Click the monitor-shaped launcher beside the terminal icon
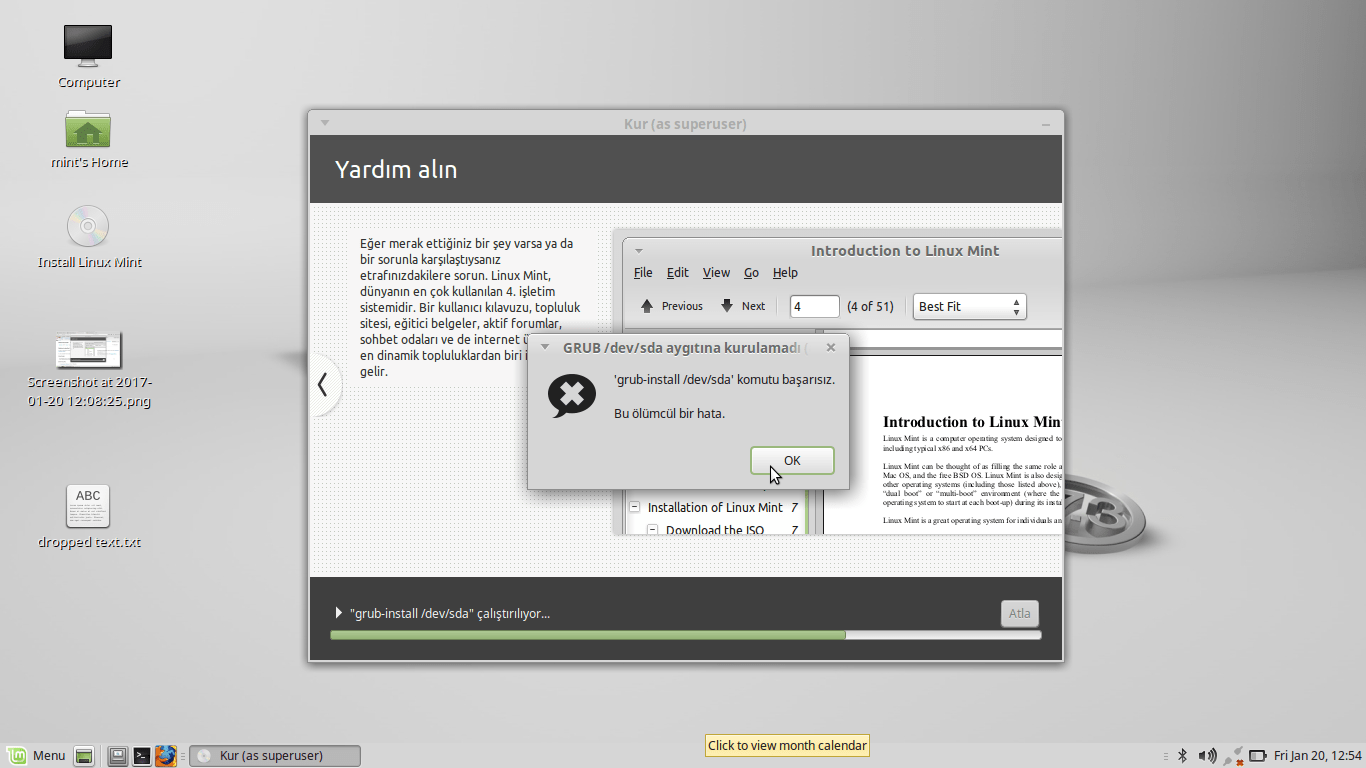Image resolution: width=1366 pixels, height=768 pixels. (118, 756)
